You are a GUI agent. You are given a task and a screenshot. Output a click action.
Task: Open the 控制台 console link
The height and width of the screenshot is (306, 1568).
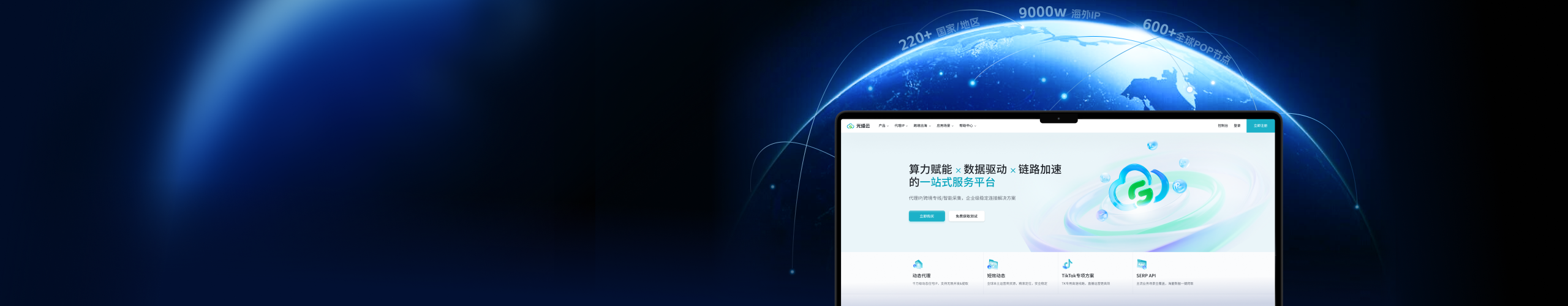1223,126
